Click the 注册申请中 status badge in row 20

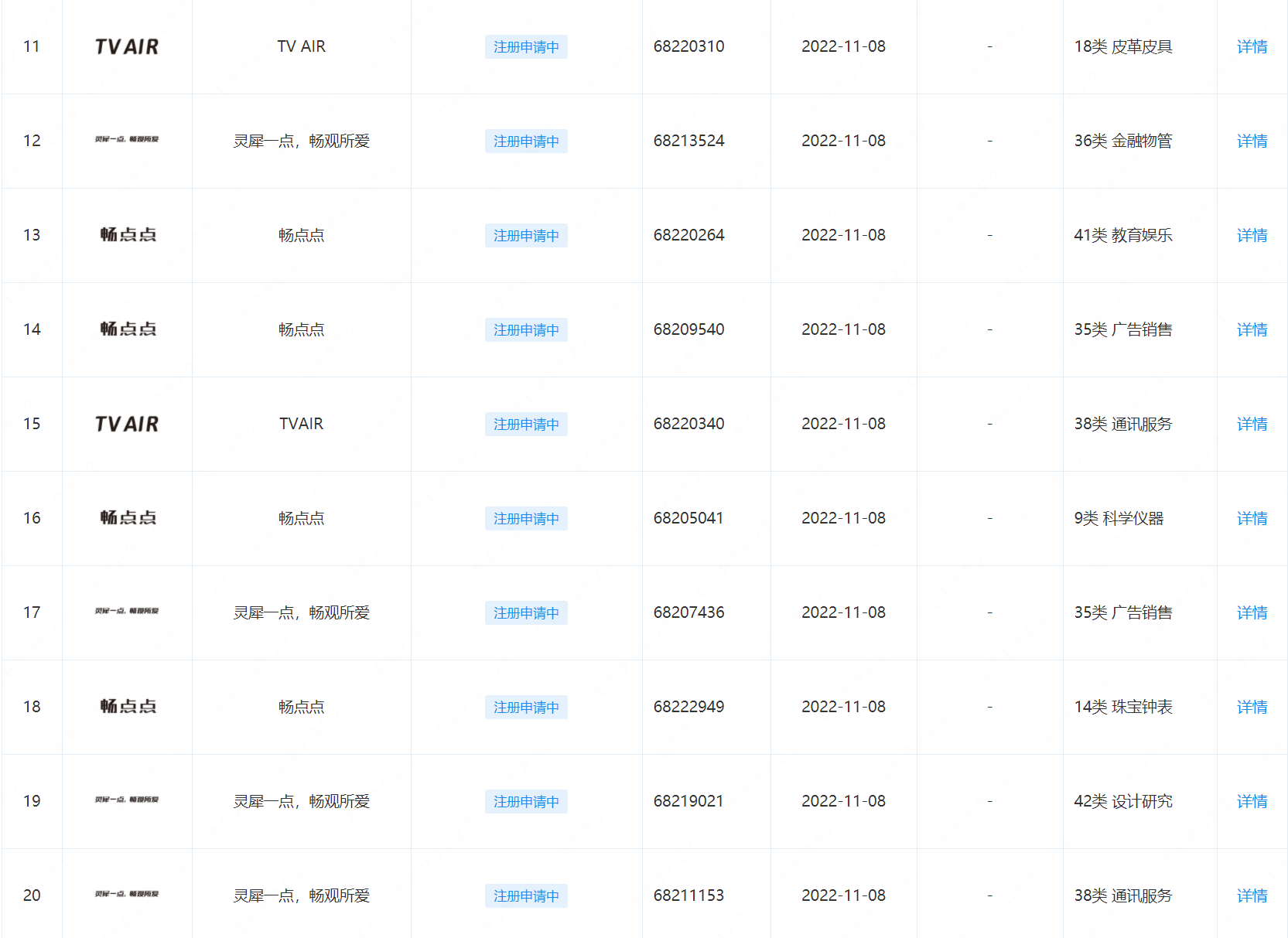(x=526, y=896)
